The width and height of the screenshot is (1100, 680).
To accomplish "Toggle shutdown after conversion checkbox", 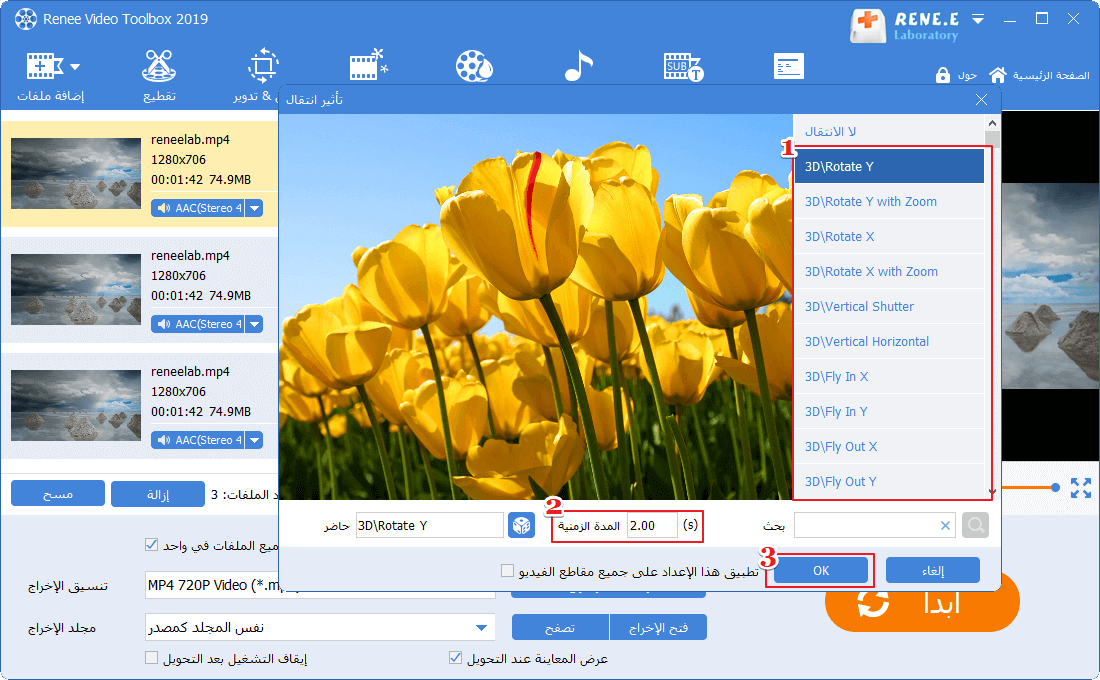I will [x=152, y=658].
